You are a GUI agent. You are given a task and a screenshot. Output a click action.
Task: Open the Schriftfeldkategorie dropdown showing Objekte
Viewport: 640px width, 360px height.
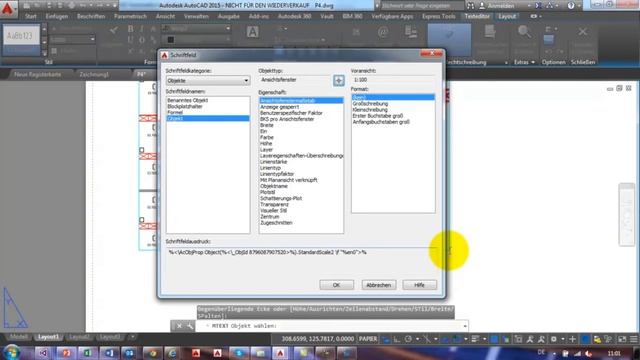(x=208, y=81)
